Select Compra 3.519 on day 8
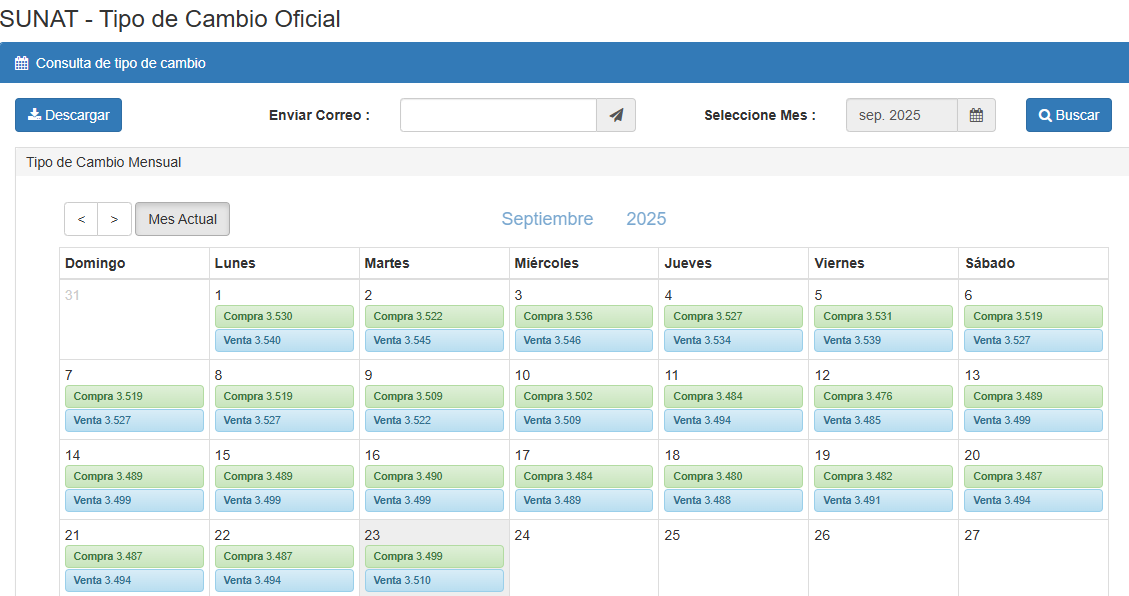This screenshot has height=596, width=1129. point(284,397)
